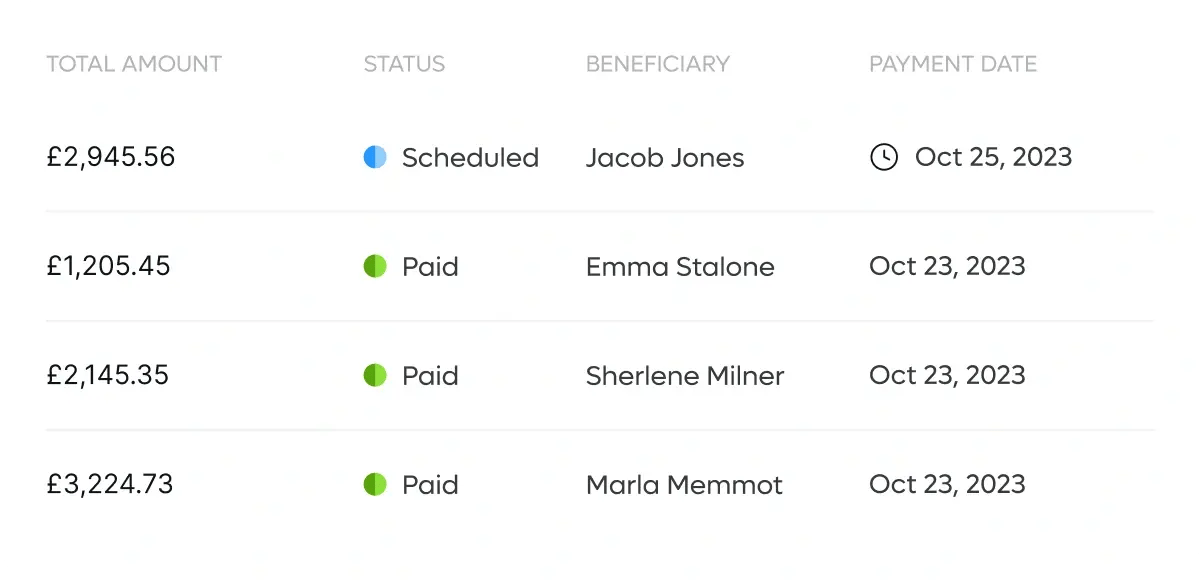The width and height of the screenshot is (1200, 584).
Task: Click the blue Scheduled status dot
Action: pos(375,157)
